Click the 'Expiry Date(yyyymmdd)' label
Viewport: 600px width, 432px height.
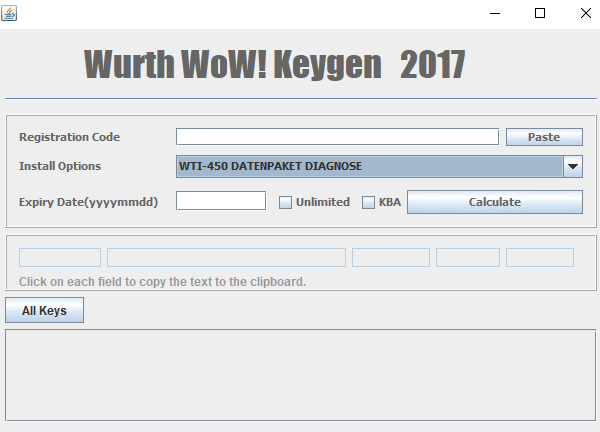coord(88,202)
